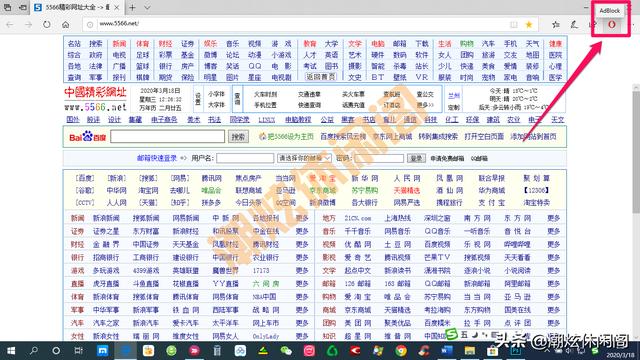Viewport: 640px width, 360px height.
Task: Open the 电脑 category in top grid
Action: click(x=378, y=44)
